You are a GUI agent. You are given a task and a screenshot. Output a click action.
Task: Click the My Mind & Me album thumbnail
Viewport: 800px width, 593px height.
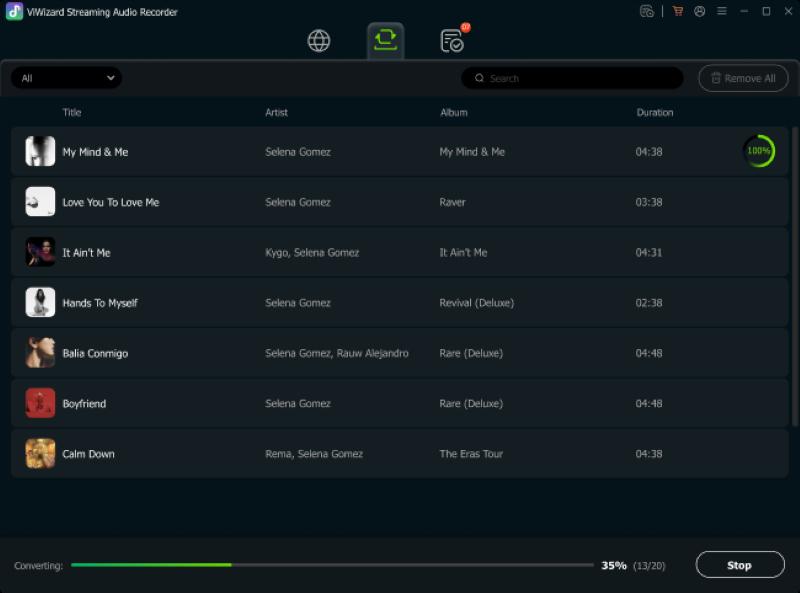40,151
